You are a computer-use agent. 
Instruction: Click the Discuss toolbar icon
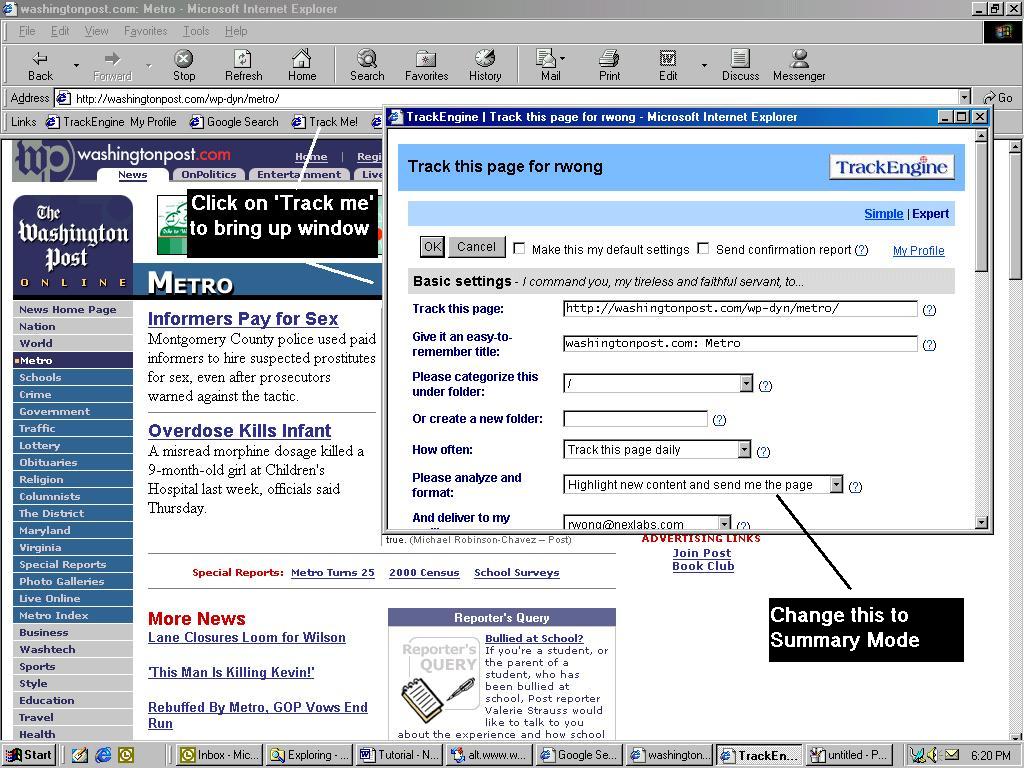pos(741,66)
